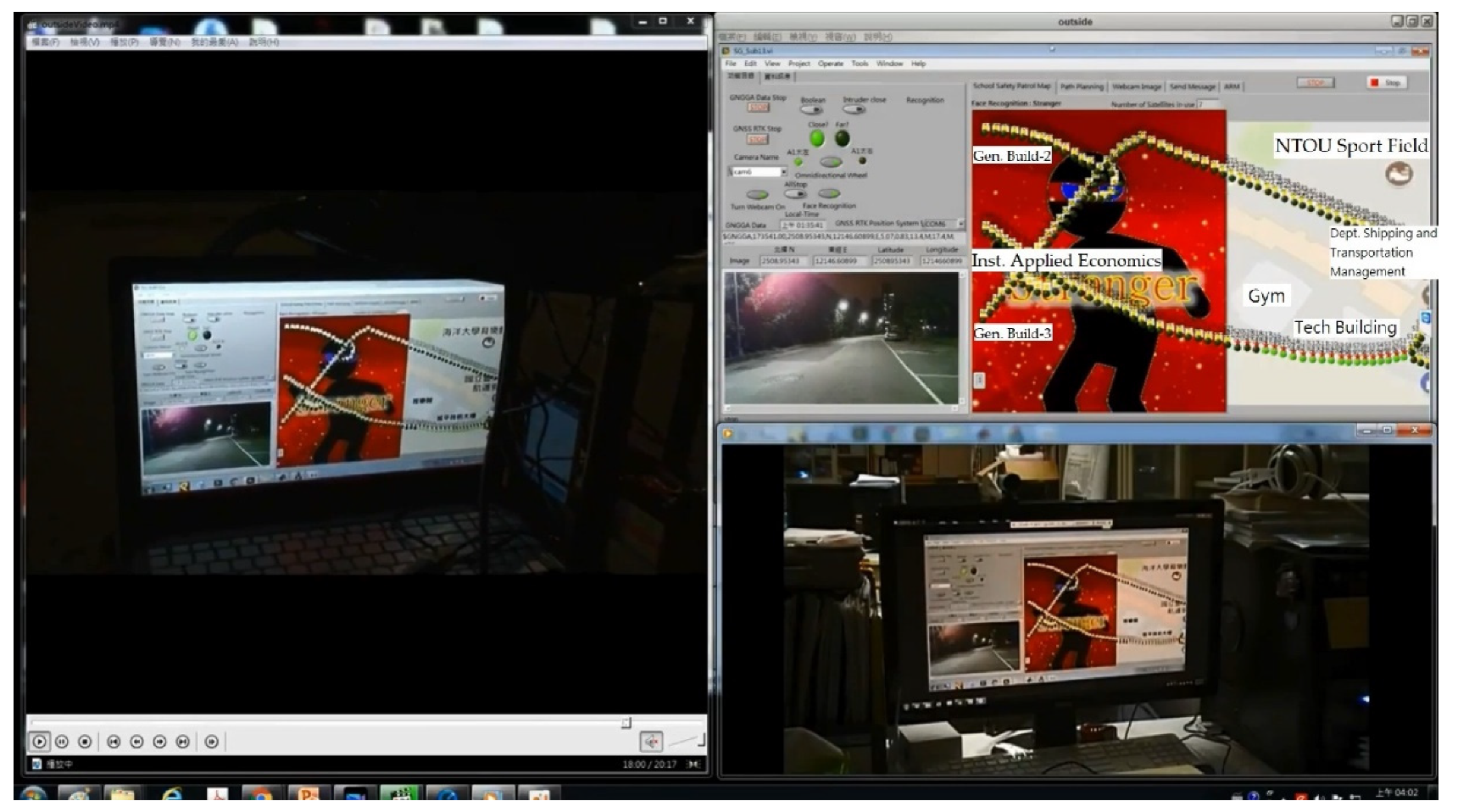Open the Operate menu
Image resolution: width=1458 pixels, height=812 pixels.
coord(830,64)
